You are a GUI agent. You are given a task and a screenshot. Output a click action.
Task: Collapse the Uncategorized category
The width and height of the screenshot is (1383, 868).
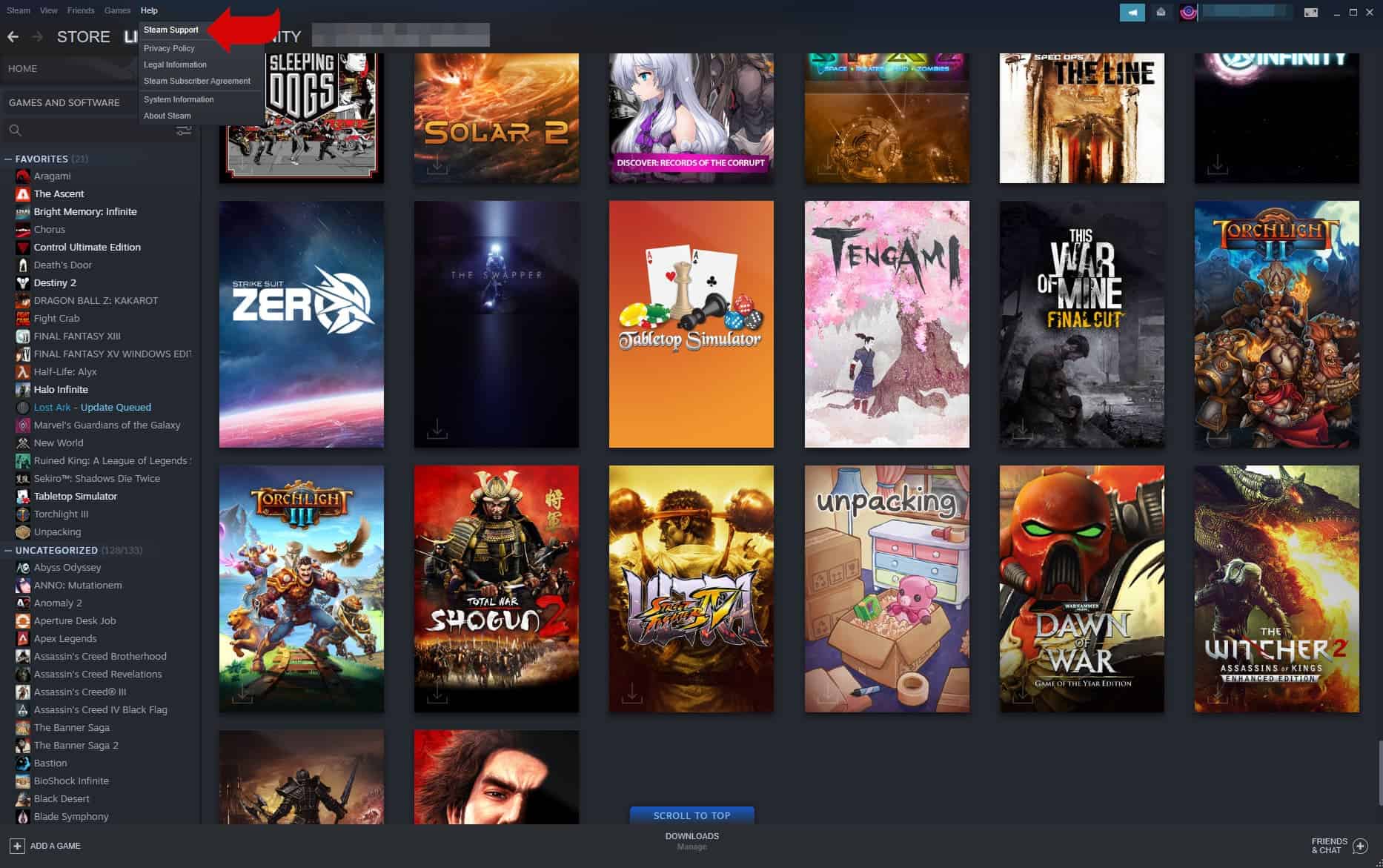point(8,550)
